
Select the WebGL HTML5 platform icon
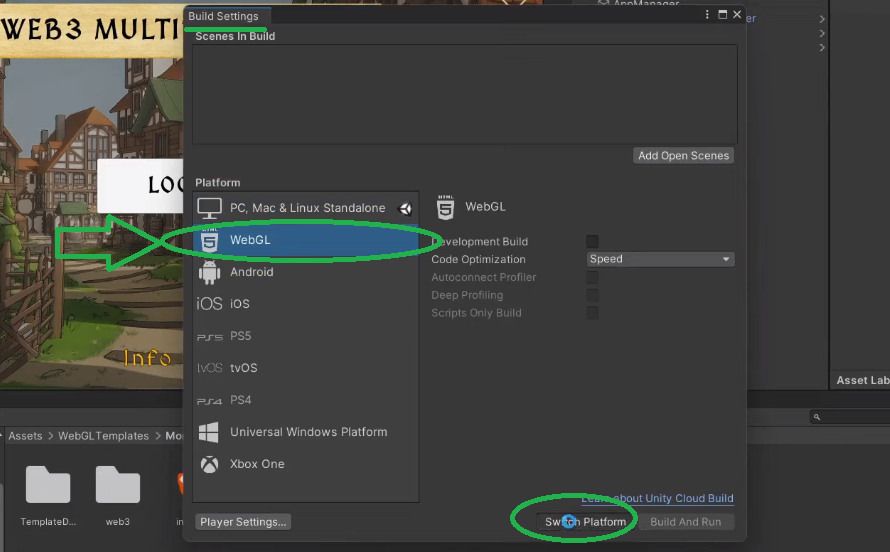point(209,241)
